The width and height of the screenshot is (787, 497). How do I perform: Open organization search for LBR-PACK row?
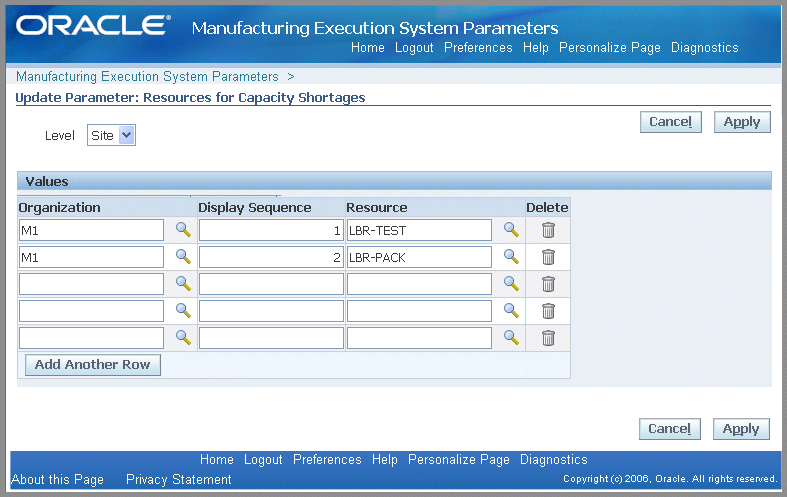(x=183, y=257)
